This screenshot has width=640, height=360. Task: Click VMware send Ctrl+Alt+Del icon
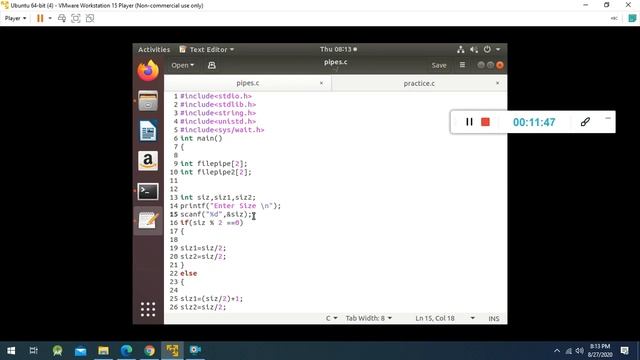coord(62,18)
